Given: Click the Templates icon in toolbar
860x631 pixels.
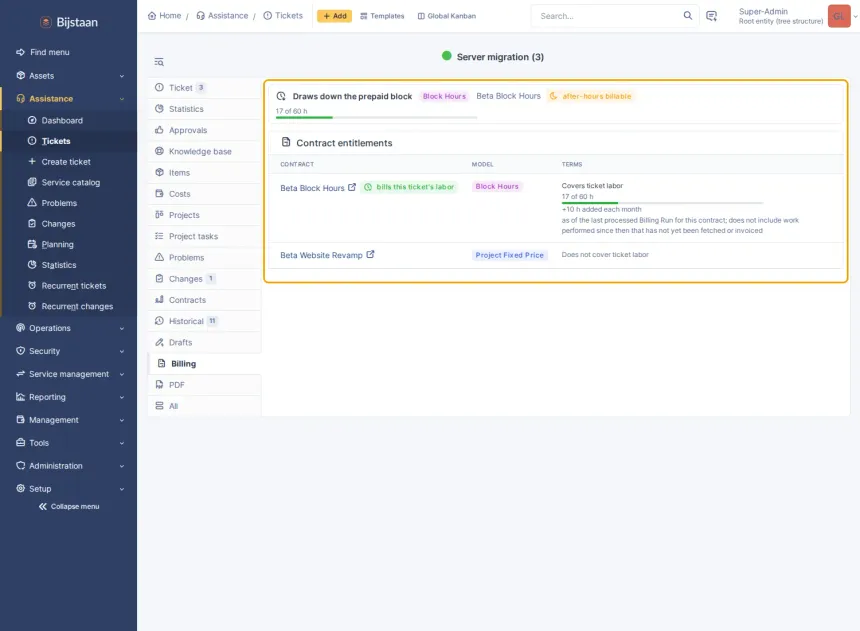Looking at the screenshot, I should [x=364, y=16].
